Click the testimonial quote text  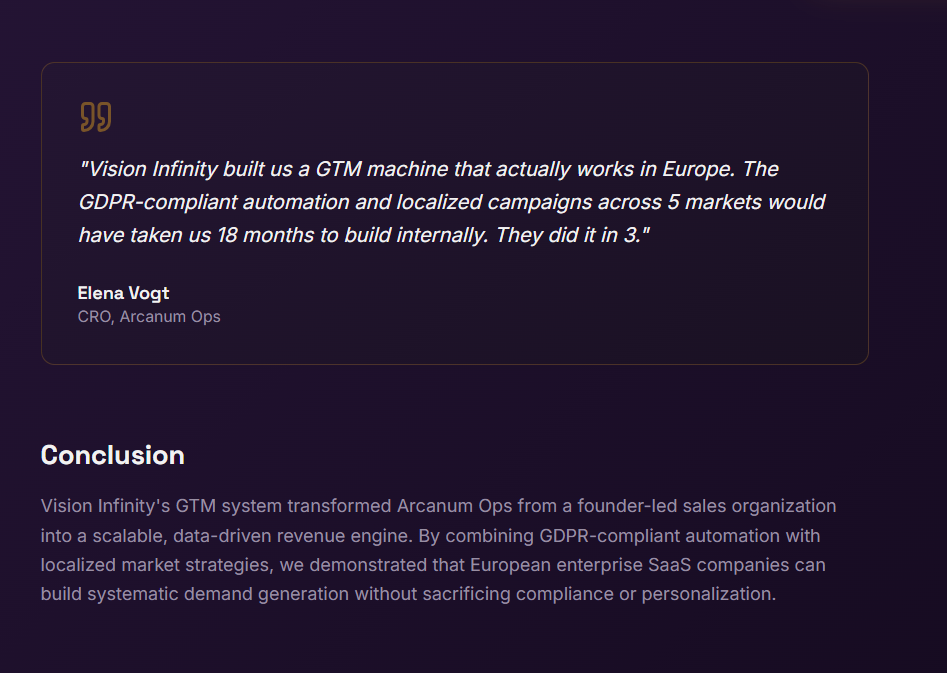point(452,202)
